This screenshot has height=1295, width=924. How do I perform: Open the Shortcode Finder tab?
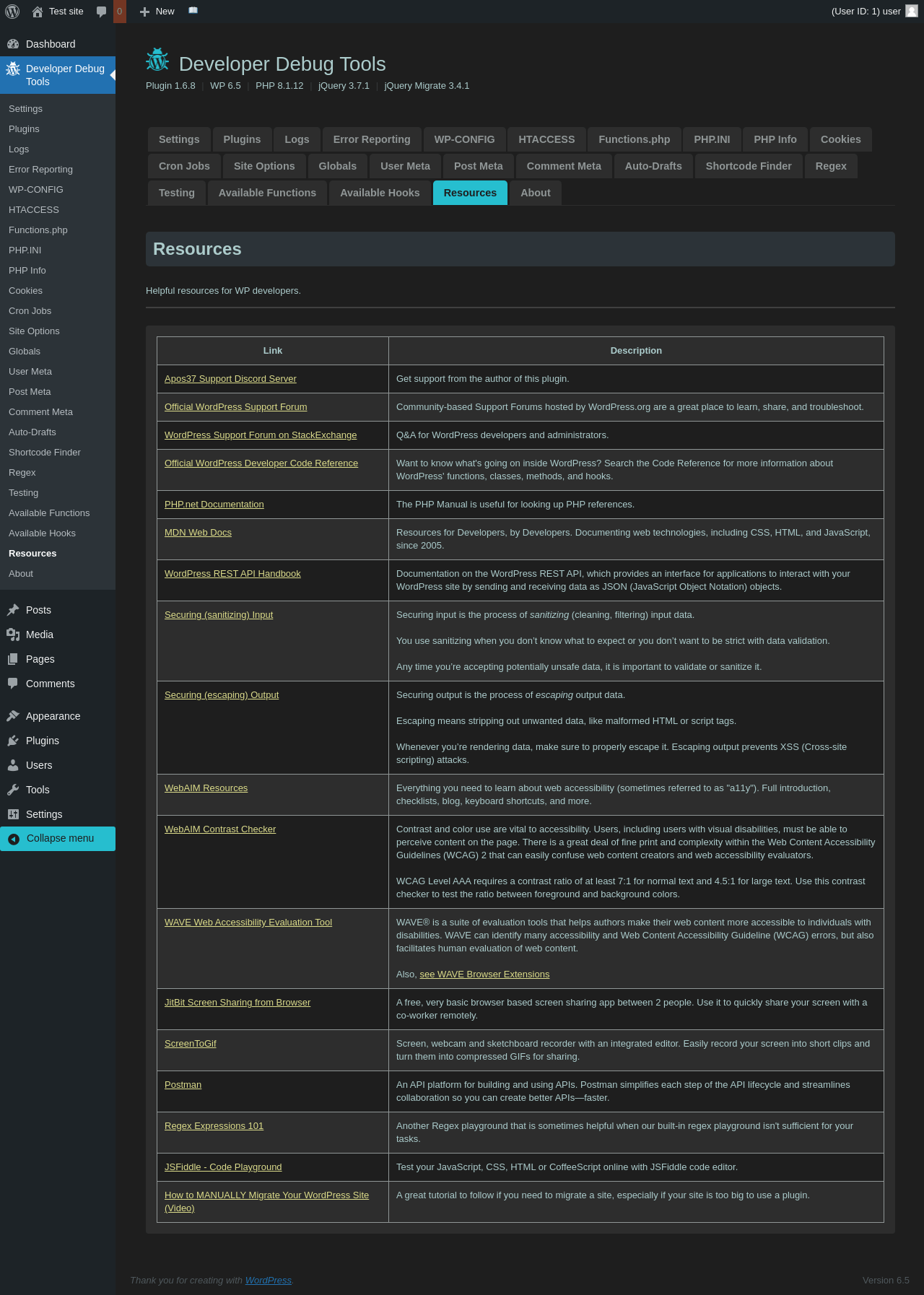coord(749,166)
